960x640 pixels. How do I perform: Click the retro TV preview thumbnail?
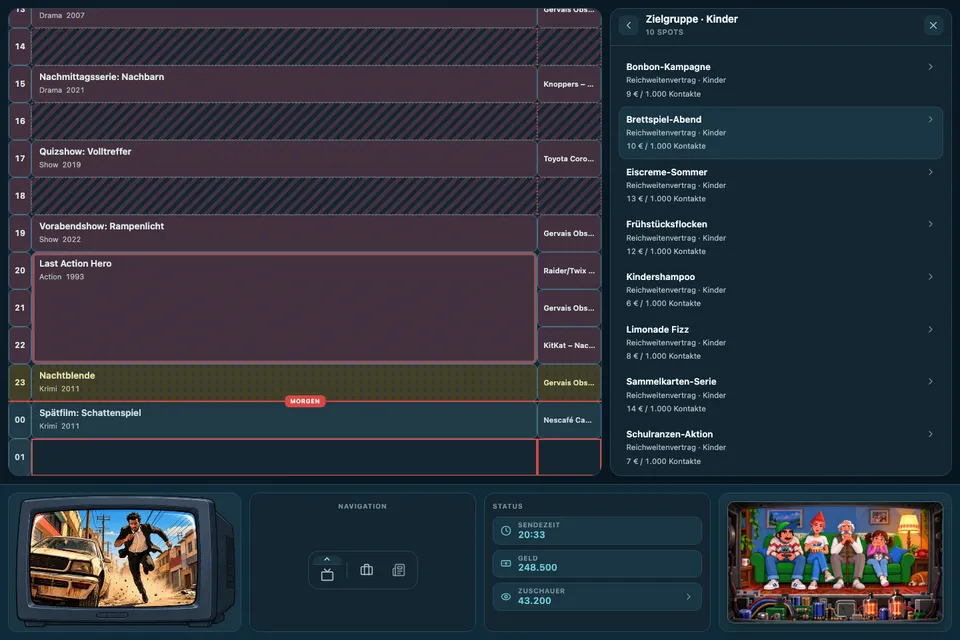point(126,560)
